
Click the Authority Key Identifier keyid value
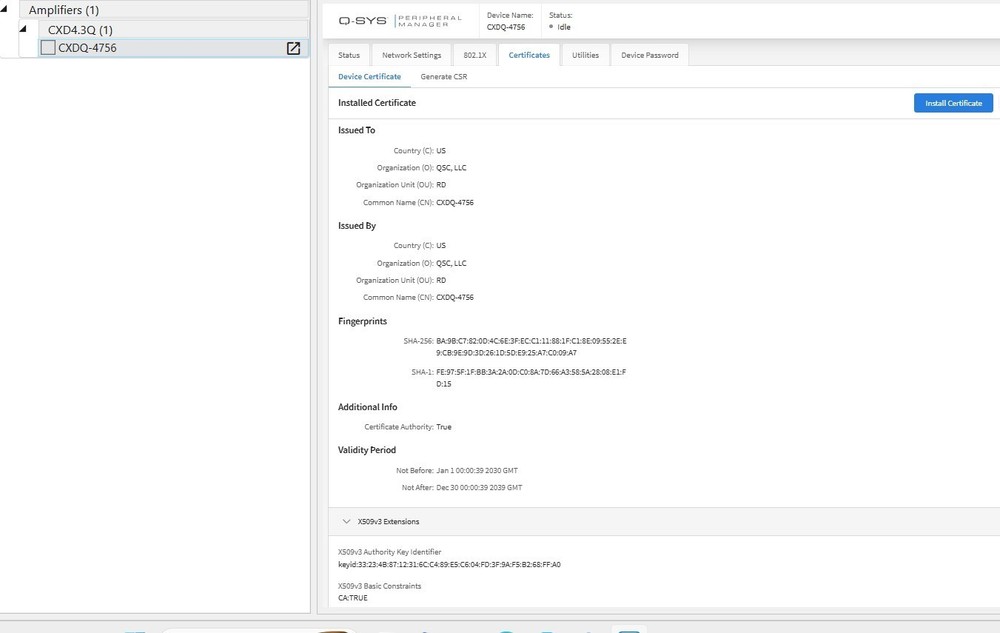coord(449,564)
